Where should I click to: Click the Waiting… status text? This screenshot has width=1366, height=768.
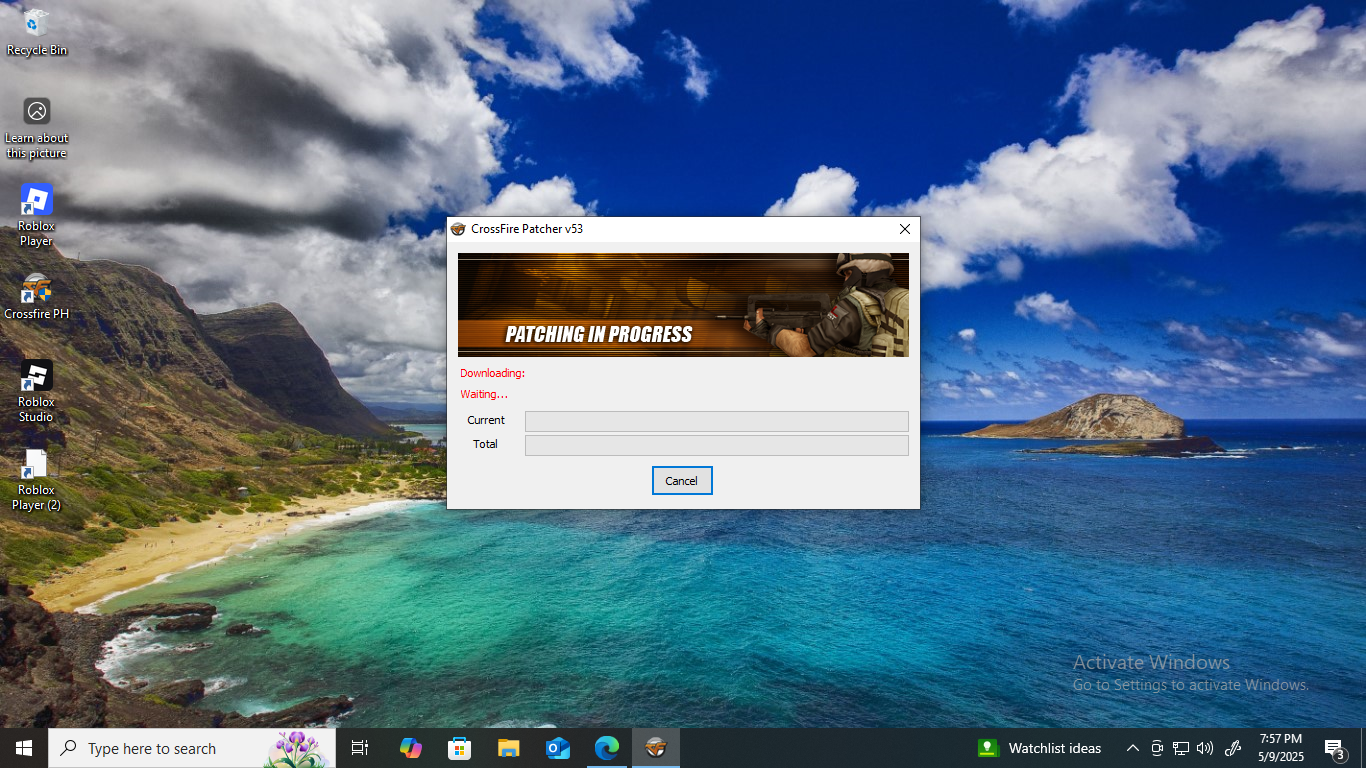(484, 394)
